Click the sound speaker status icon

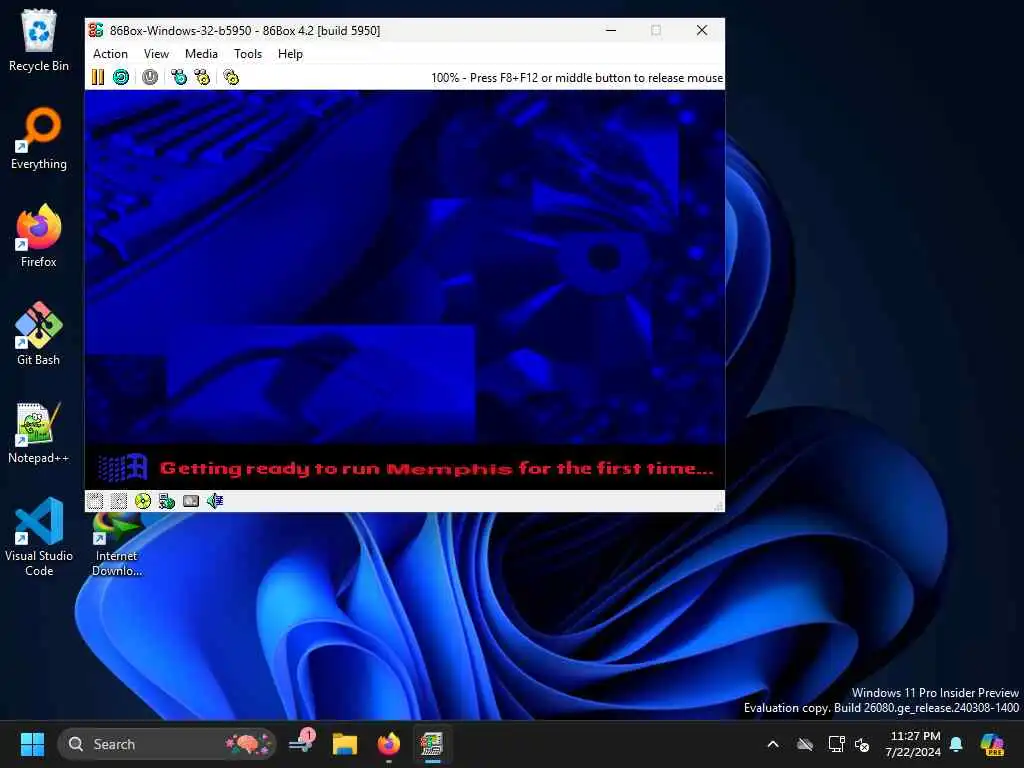click(x=215, y=501)
